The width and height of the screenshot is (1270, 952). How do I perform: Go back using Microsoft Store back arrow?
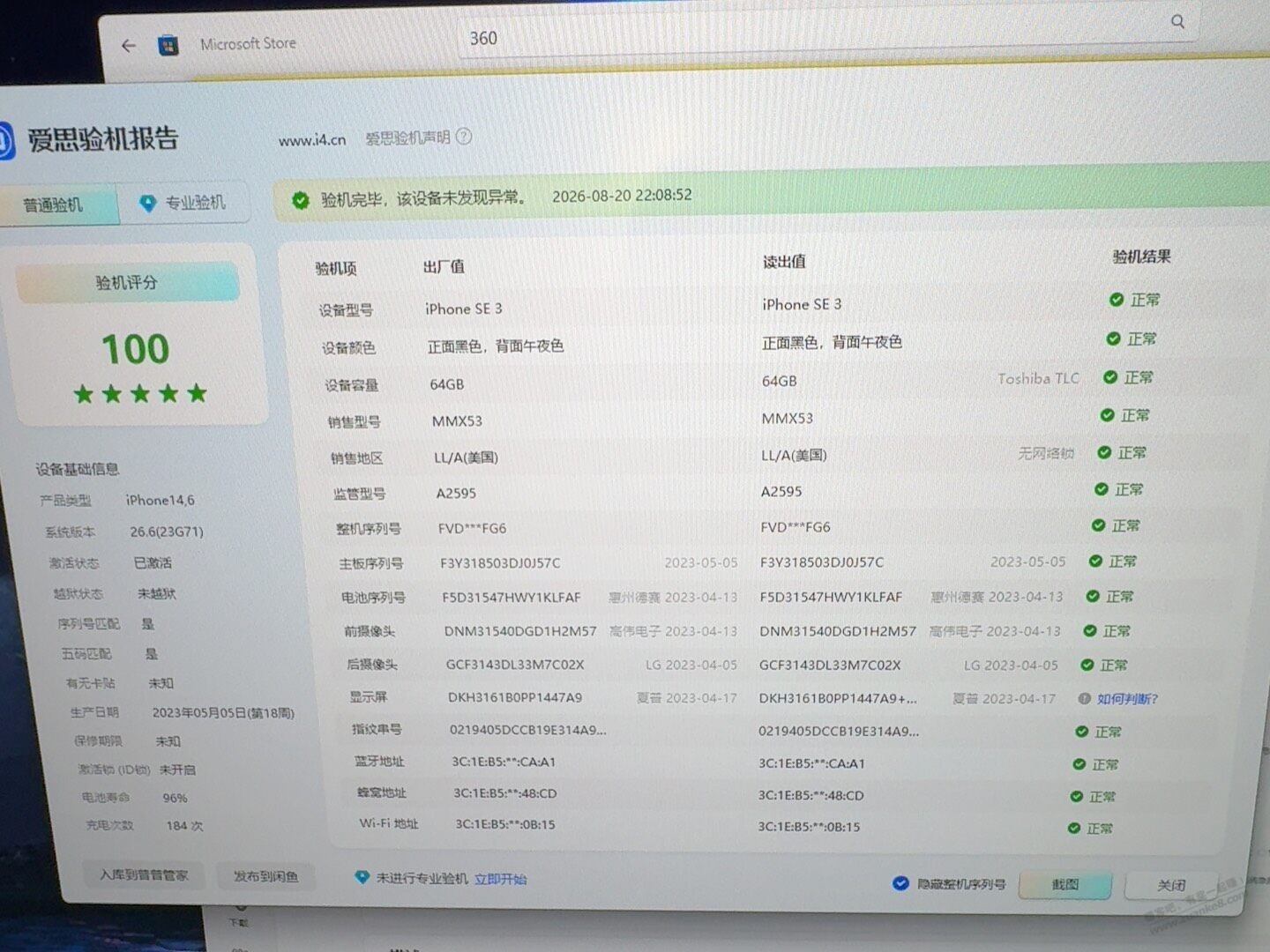[x=129, y=46]
